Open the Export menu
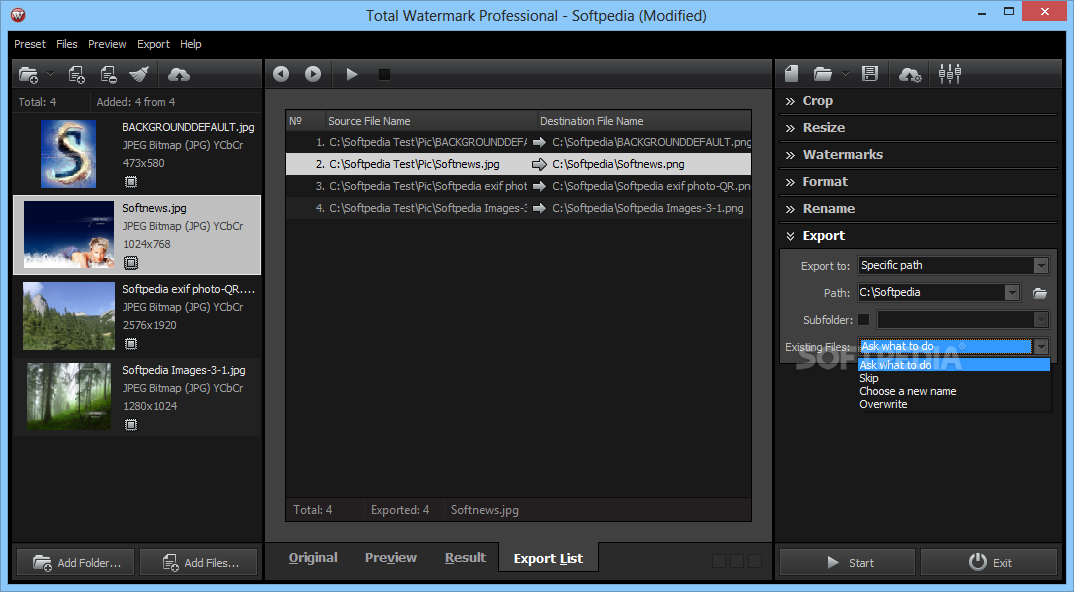This screenshot has width=1074, height=592. (x=153, y=44)
